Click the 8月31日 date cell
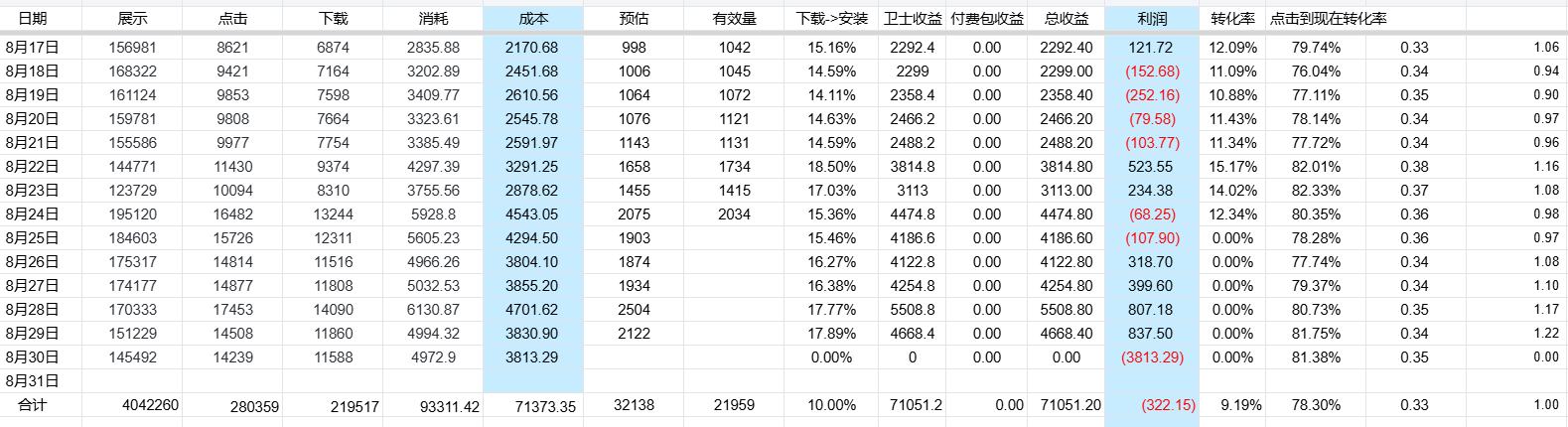 (x=33, y=380)
